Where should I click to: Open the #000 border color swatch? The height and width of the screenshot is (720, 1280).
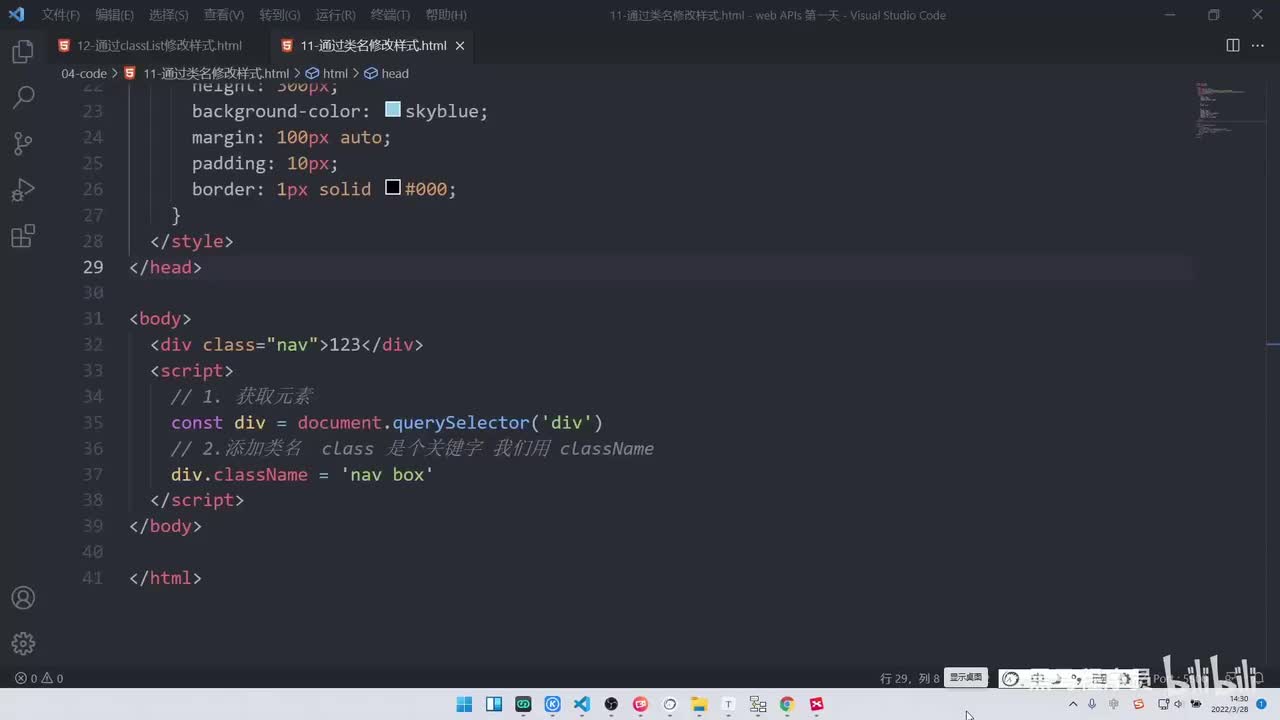tap(393, 188)
